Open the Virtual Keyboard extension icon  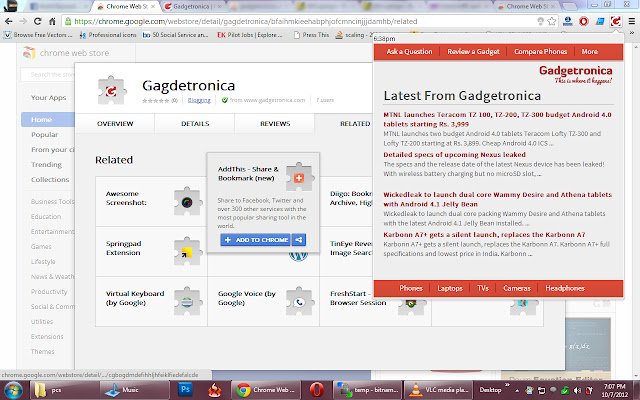[x=188, y=301]
